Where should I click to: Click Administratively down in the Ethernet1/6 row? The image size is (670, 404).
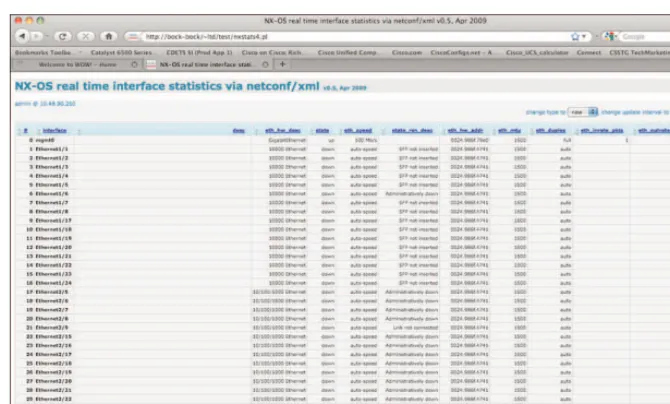point(412,194)
